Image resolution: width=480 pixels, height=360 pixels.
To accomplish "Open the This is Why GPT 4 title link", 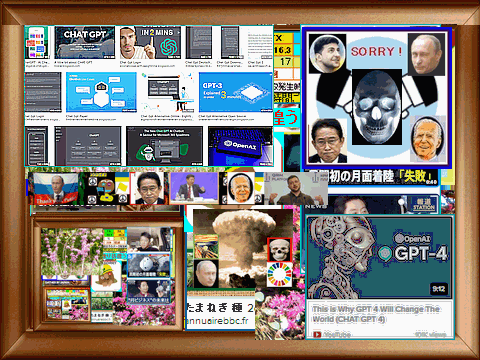I will (x=376, y=314).
